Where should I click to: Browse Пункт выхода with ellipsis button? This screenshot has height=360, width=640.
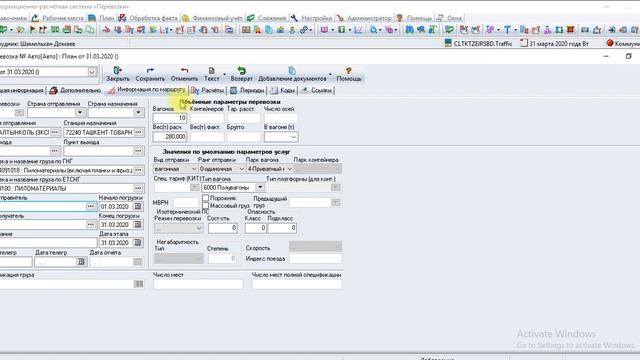[139, 151]
